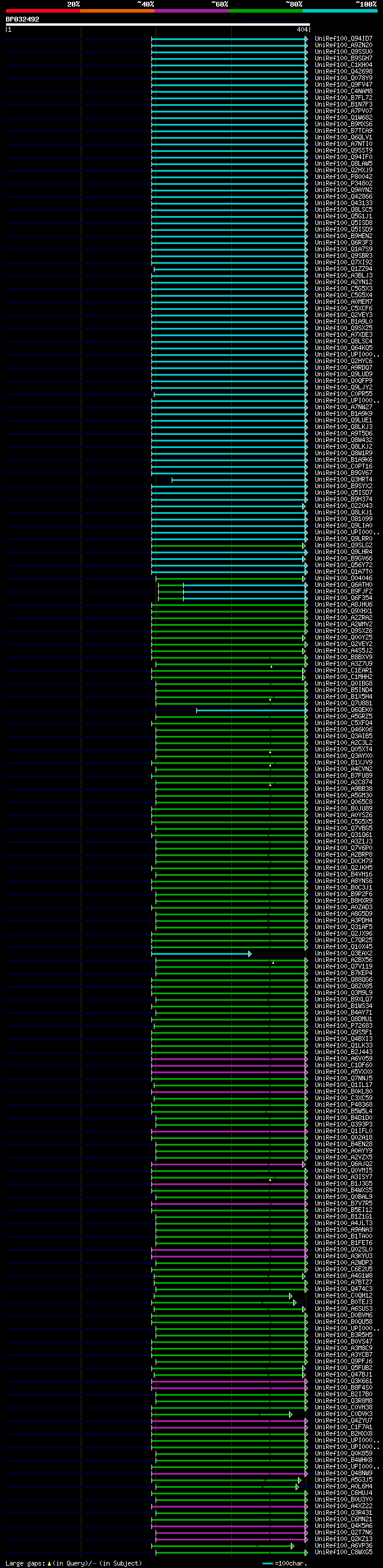Viewport: 383px width, 1568px height.
Task: Click the green arrowhead on B0TEJ3 bar
Action: pyautogui.click(x=294, y=1302)
